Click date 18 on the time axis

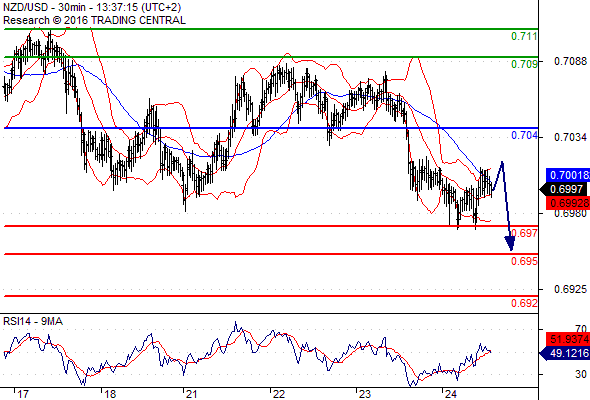tap(110, 394)
